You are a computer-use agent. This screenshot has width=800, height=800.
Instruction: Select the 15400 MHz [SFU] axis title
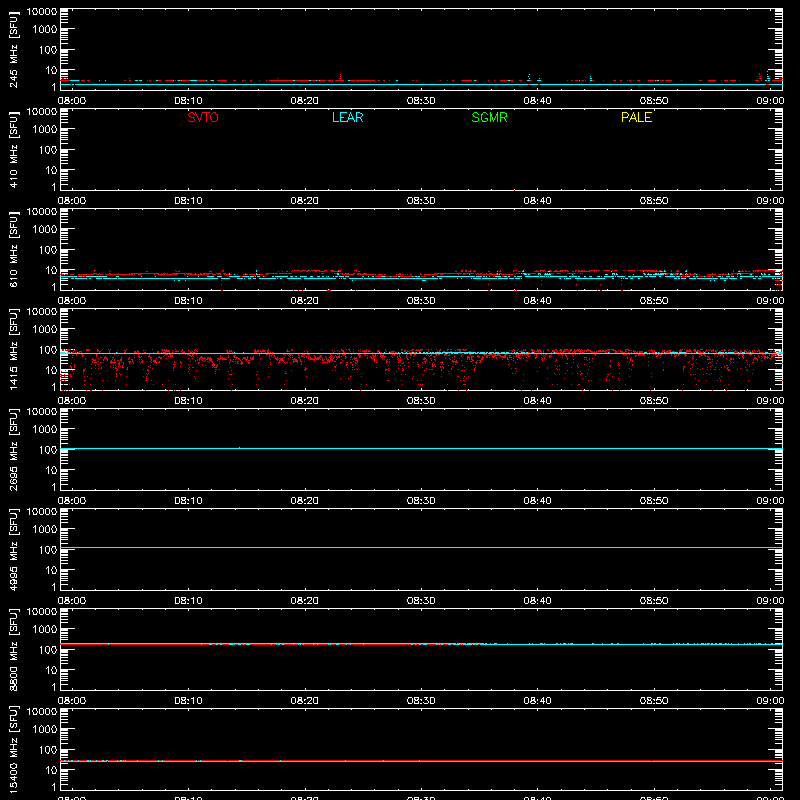point(14,750)
